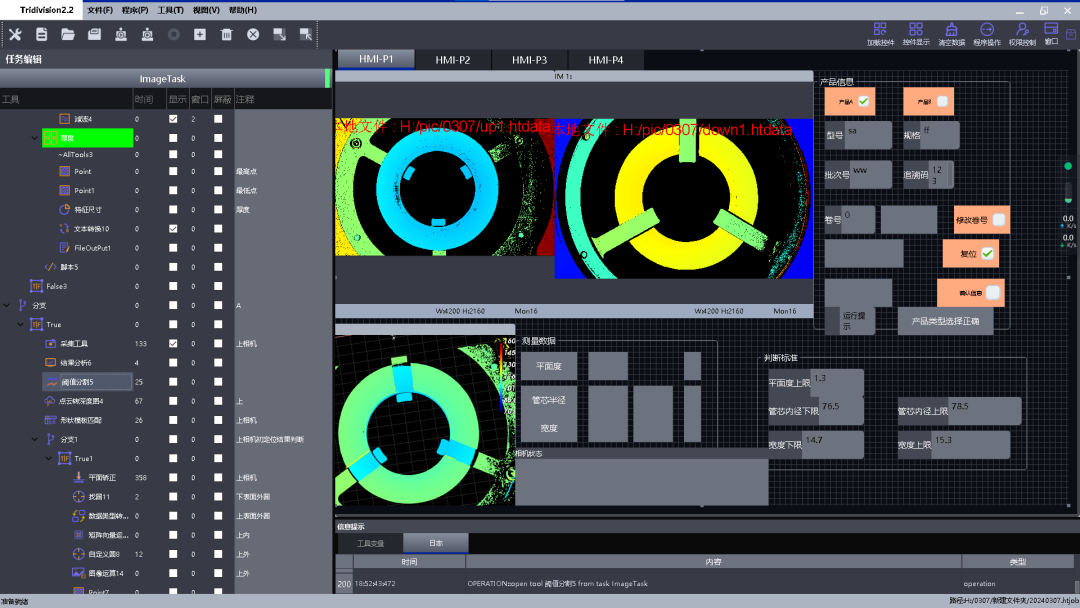1080x608 pixels.
Task: Click the open folder toolbar icon
Action: coord(68,34)
